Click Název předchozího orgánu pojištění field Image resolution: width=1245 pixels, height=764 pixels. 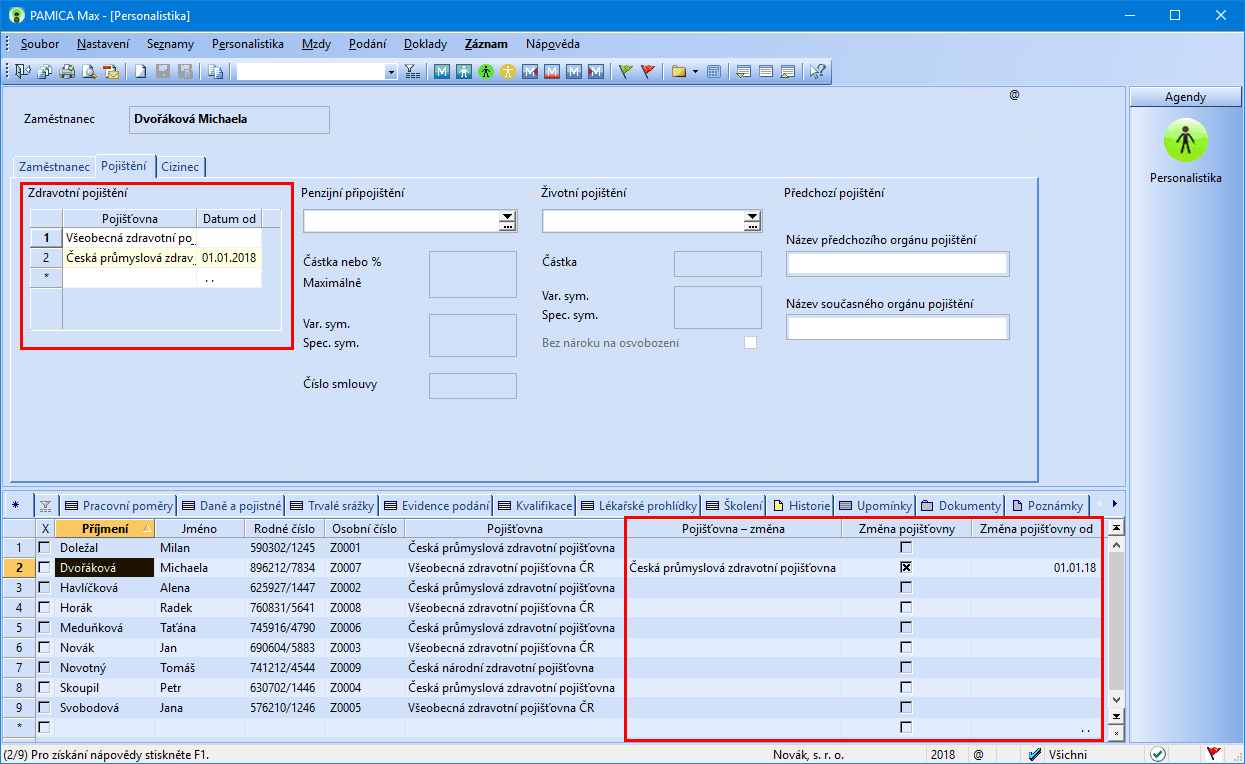pyautogui.click(x=898, y=264)
